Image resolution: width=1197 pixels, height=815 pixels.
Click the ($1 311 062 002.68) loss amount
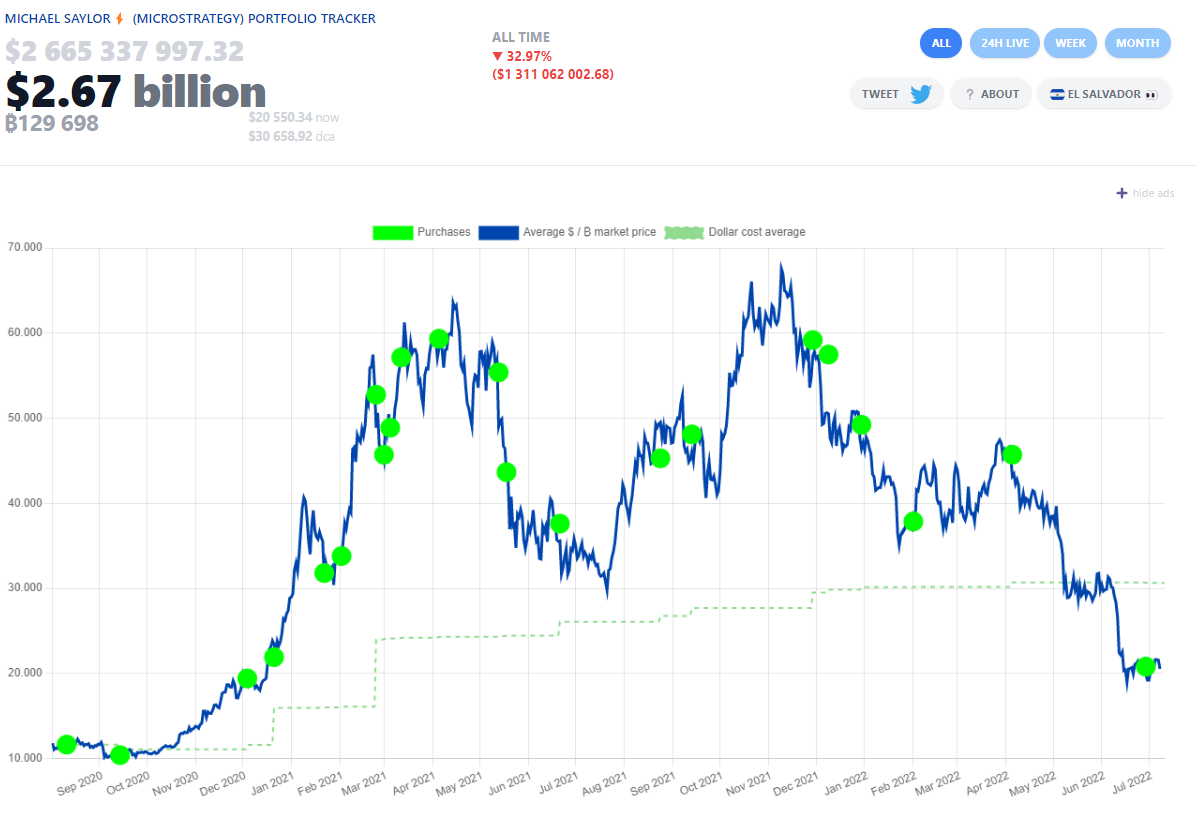[x=553, y=74]
